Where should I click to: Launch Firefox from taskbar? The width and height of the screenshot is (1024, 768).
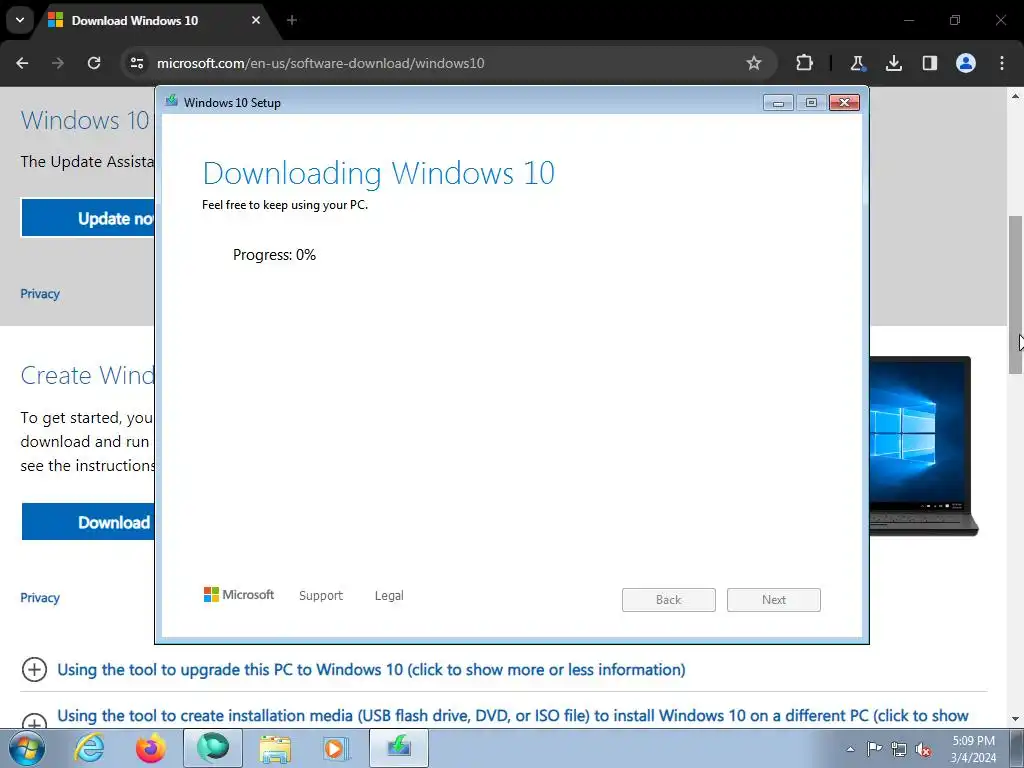pyautogui.click(x=150, y=748)
